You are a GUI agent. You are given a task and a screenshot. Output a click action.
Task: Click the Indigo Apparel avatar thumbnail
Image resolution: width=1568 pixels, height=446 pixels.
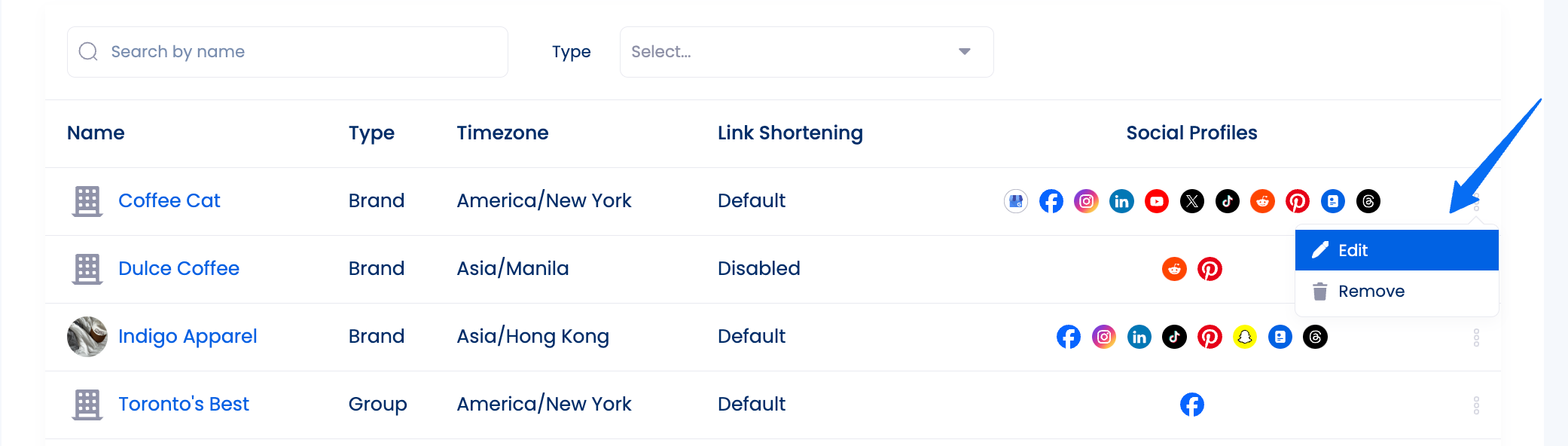tap(87, 336)
